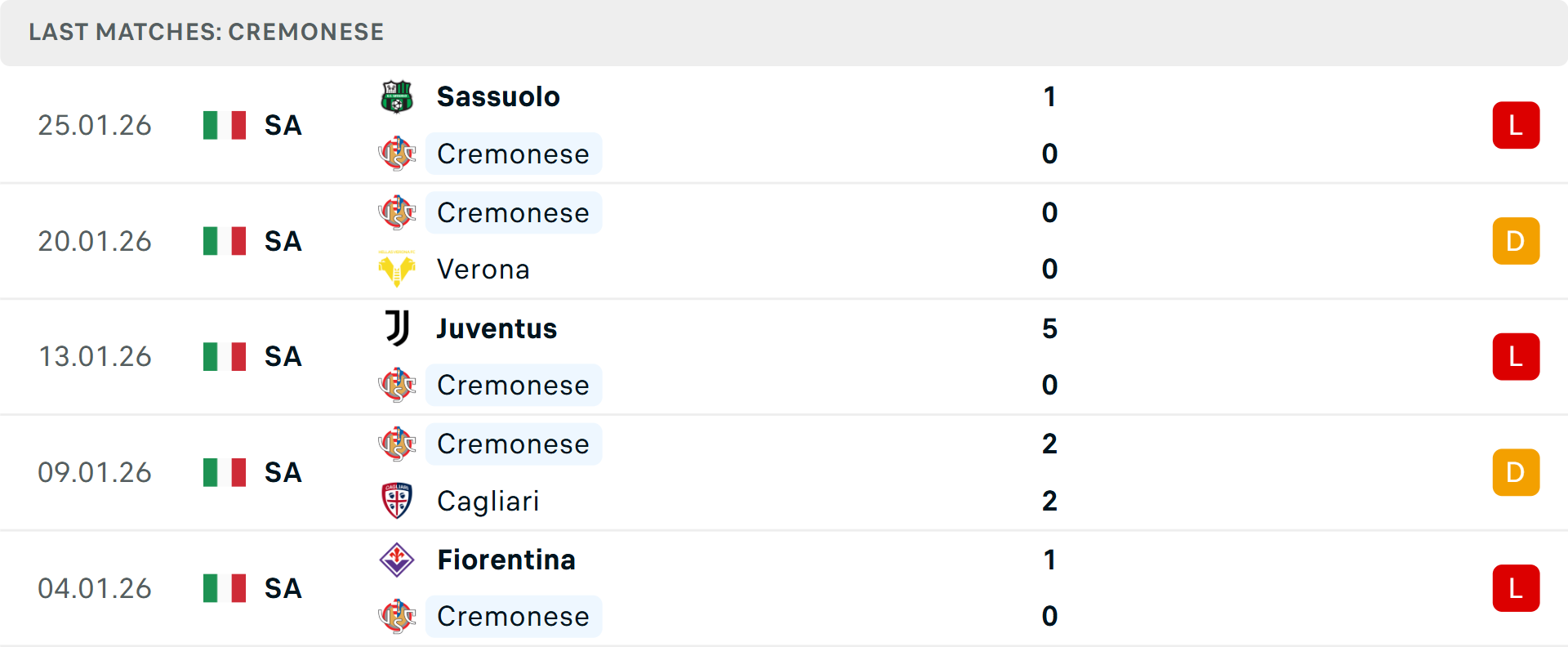Open the Sassuolo team link
The image size is (1568, 647).
click(x=498, y=96)
